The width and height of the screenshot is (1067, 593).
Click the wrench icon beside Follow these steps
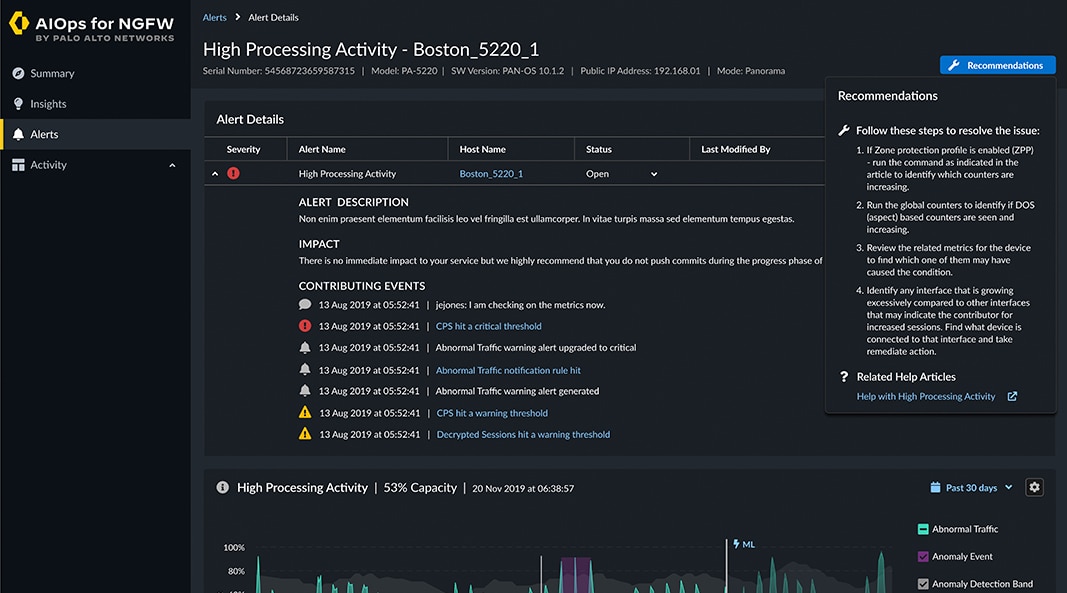tap(844, 130)
